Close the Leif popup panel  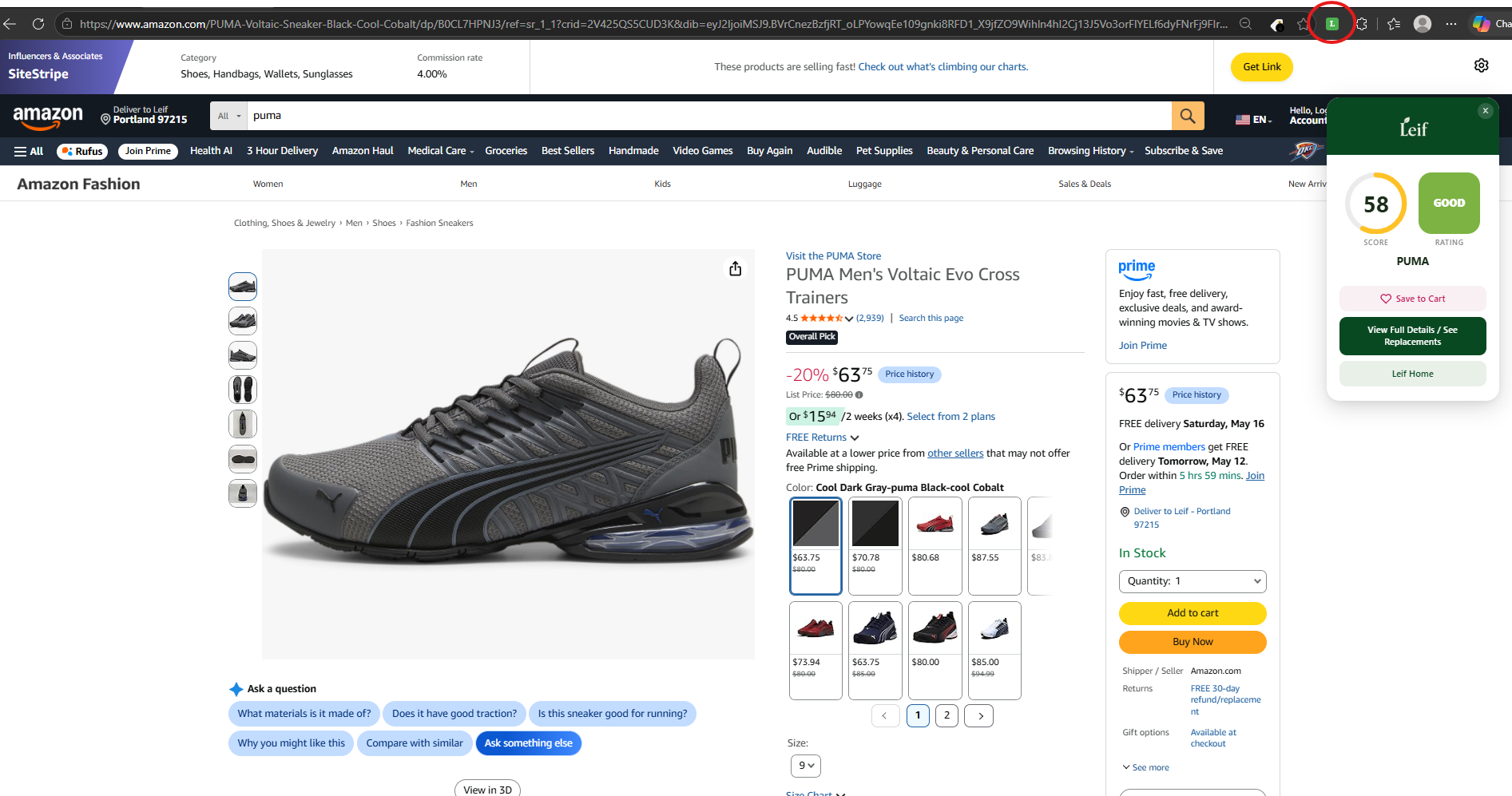[1485, 111]
